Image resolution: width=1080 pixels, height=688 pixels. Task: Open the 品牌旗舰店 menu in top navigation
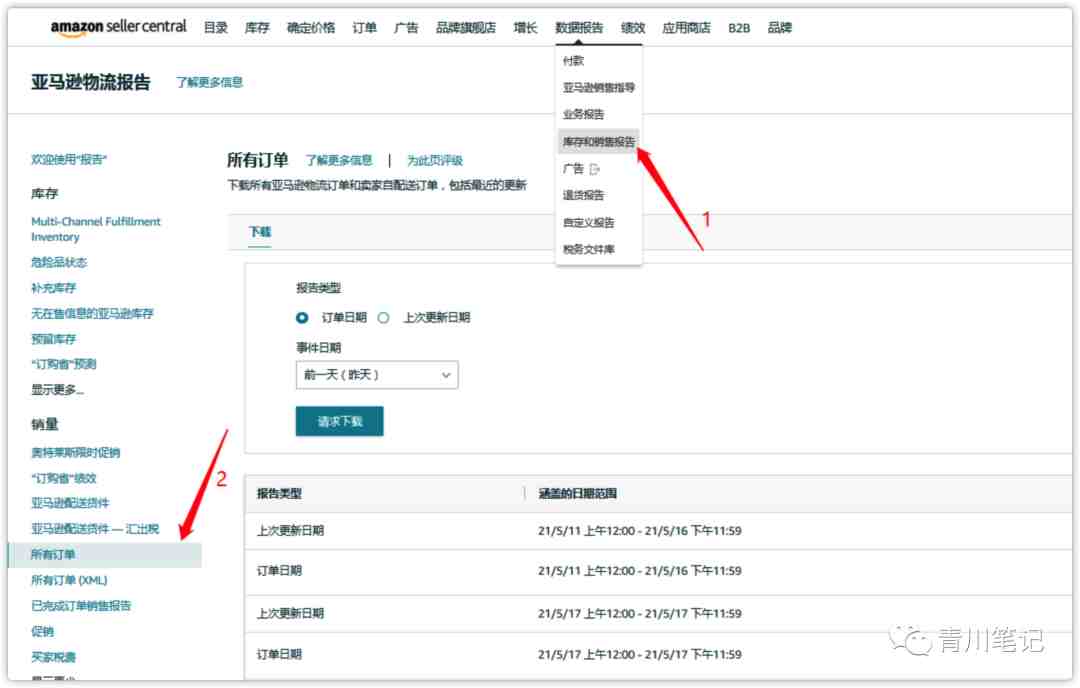(466, 28)
